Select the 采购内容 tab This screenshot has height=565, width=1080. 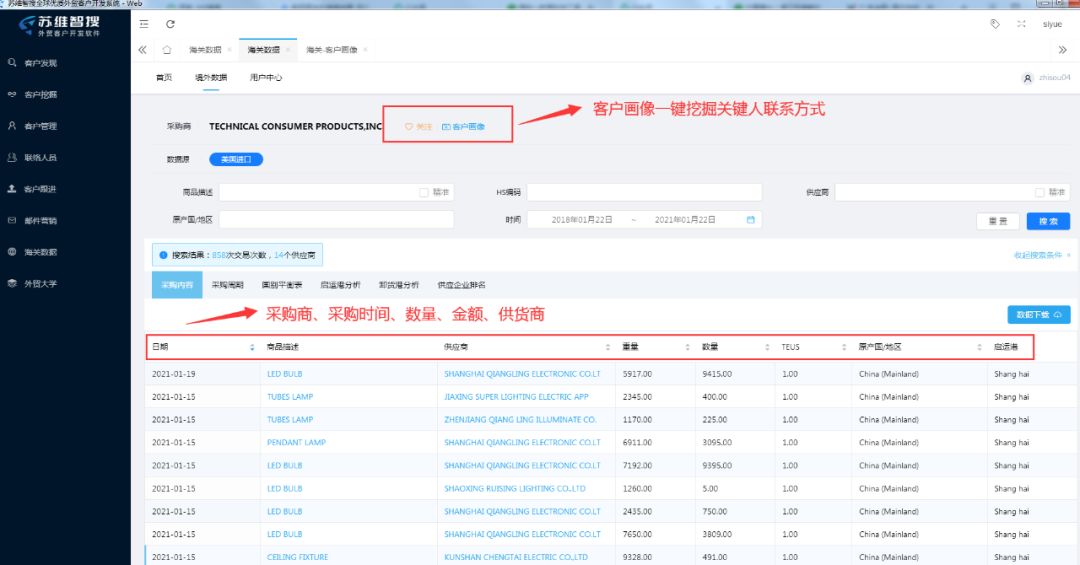pos(177,285)
